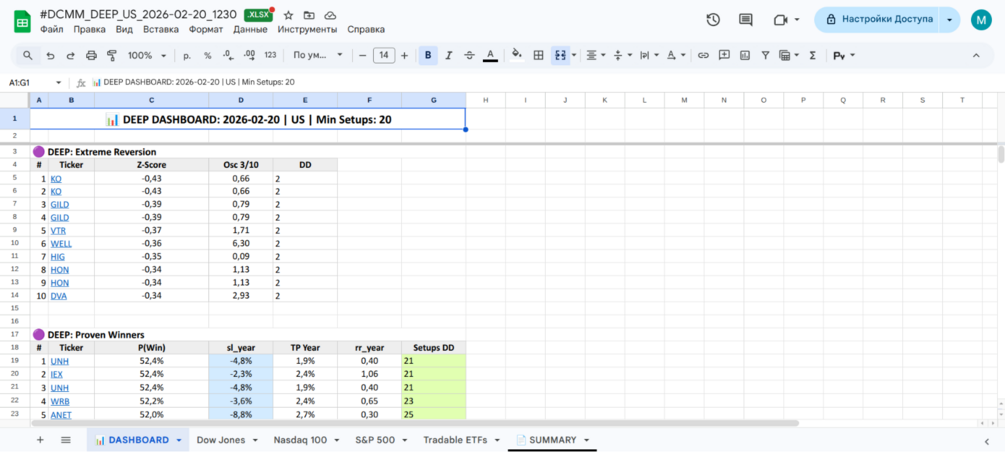Image resolution: width=1005 pixels, height=452 pixels.
Task: Show the all sheets list
Action: pos(65,440)
